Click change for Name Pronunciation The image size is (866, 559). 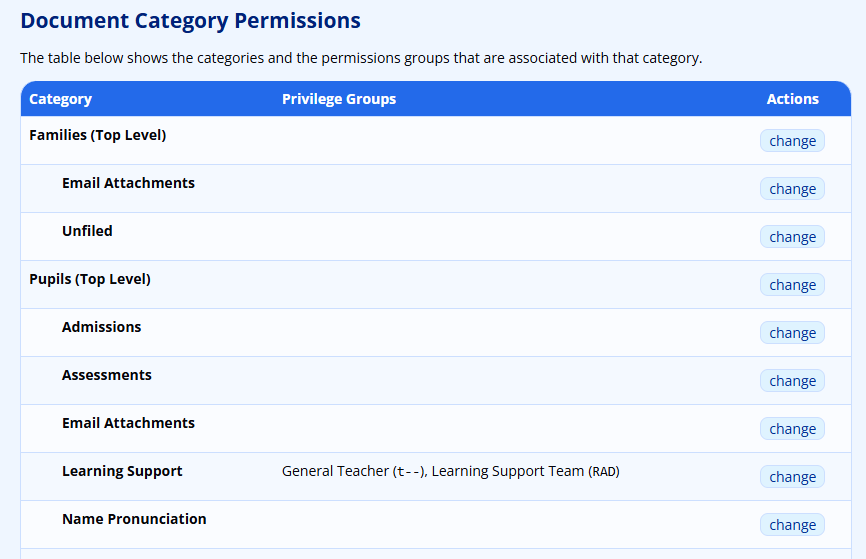point(792,525)
